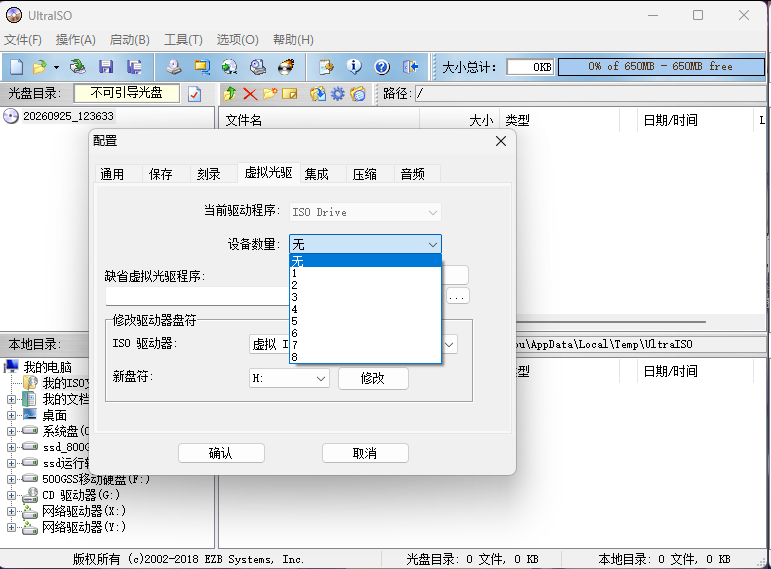Click the 取消 button
This screenshot has height=569, width=771.
(365, 453)
